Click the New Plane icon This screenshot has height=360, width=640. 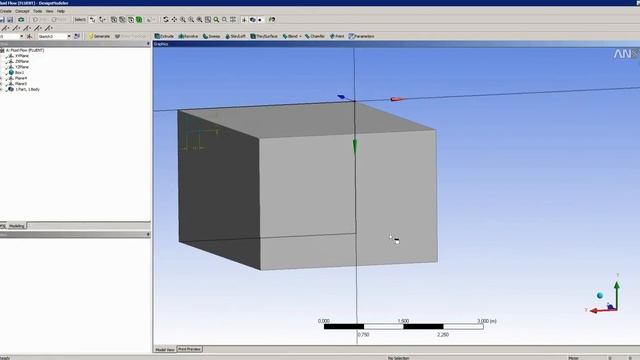point(29,36)
